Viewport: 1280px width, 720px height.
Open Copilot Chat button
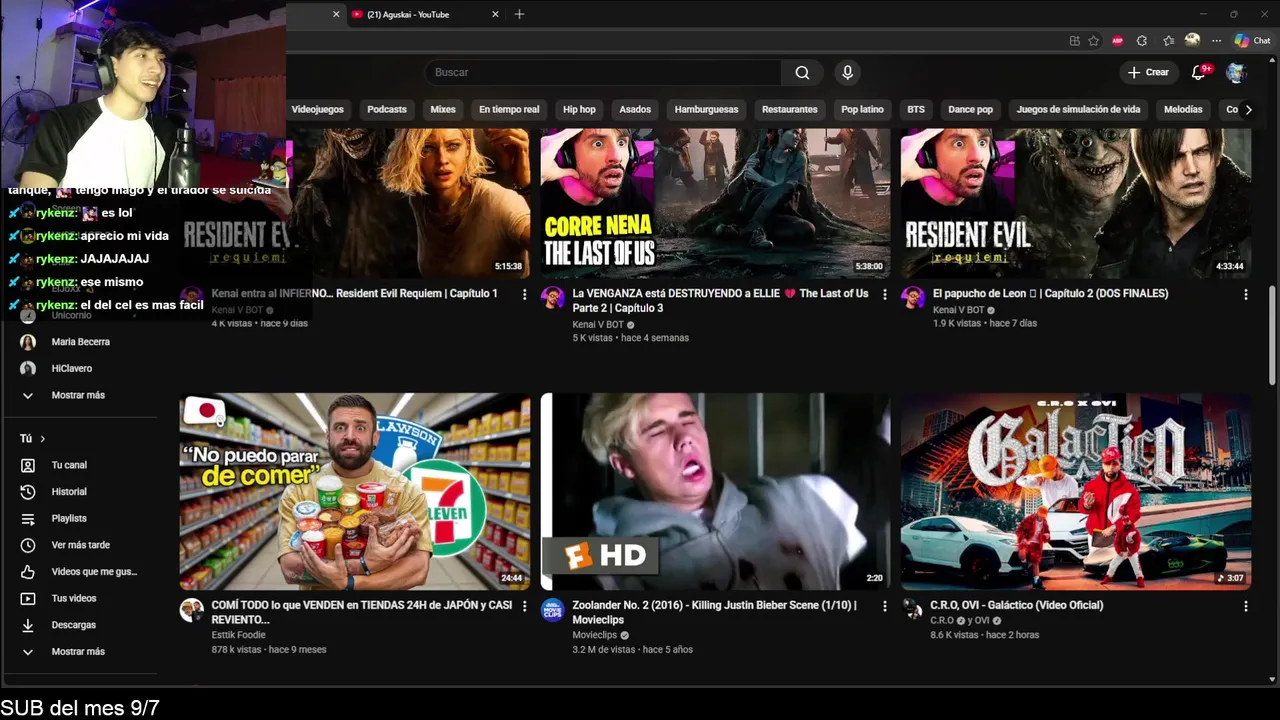1253,41
